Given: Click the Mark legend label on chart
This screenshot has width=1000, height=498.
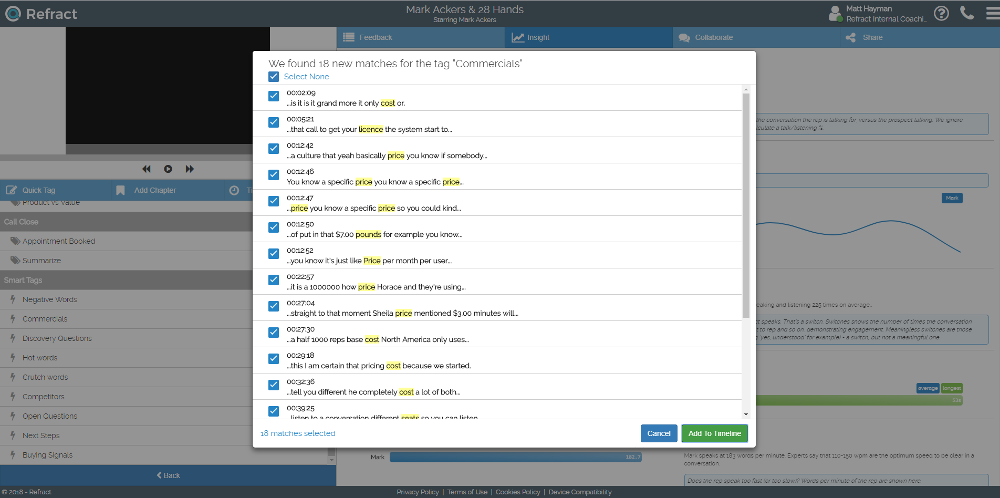Looking at the screenshot, I should pos(952,198).
